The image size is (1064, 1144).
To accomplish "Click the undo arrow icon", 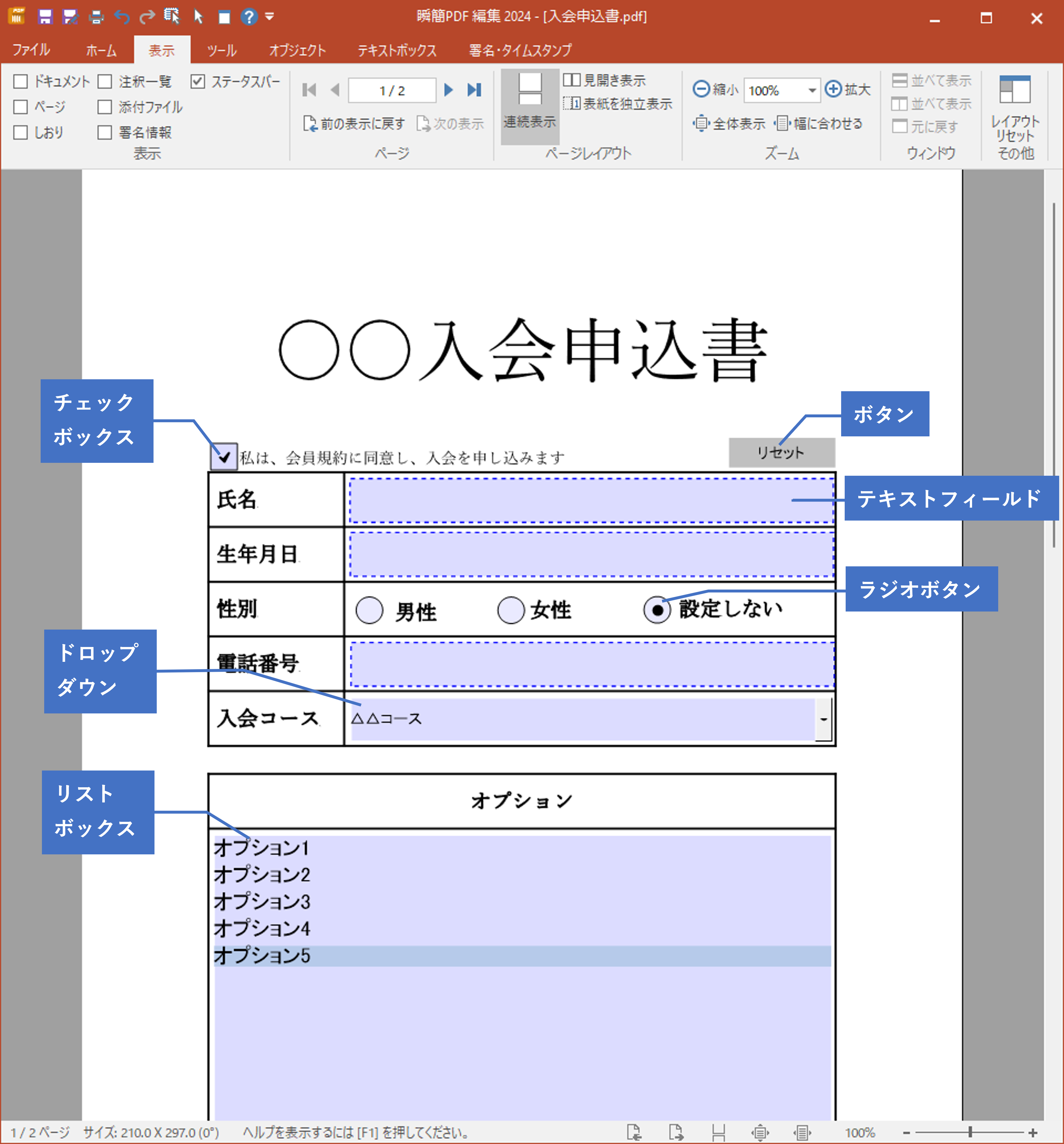I will pyautogui.click(x=121, y=17).
